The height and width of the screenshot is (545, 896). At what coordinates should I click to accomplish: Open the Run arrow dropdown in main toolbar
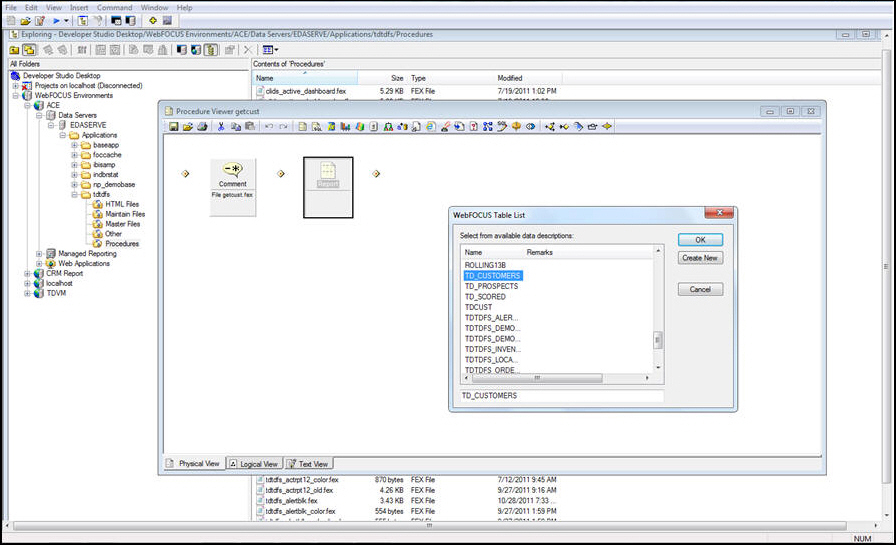[66, 21]
